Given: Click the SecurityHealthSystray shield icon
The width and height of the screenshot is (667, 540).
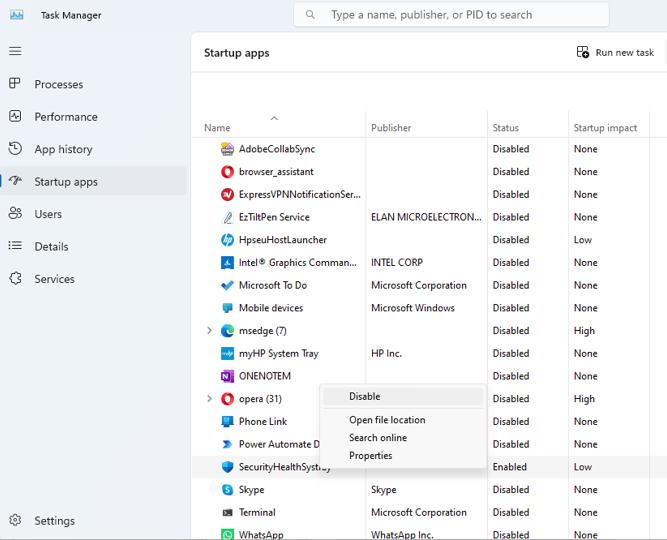Looking at the screenshot, I should tap(227, 467).
